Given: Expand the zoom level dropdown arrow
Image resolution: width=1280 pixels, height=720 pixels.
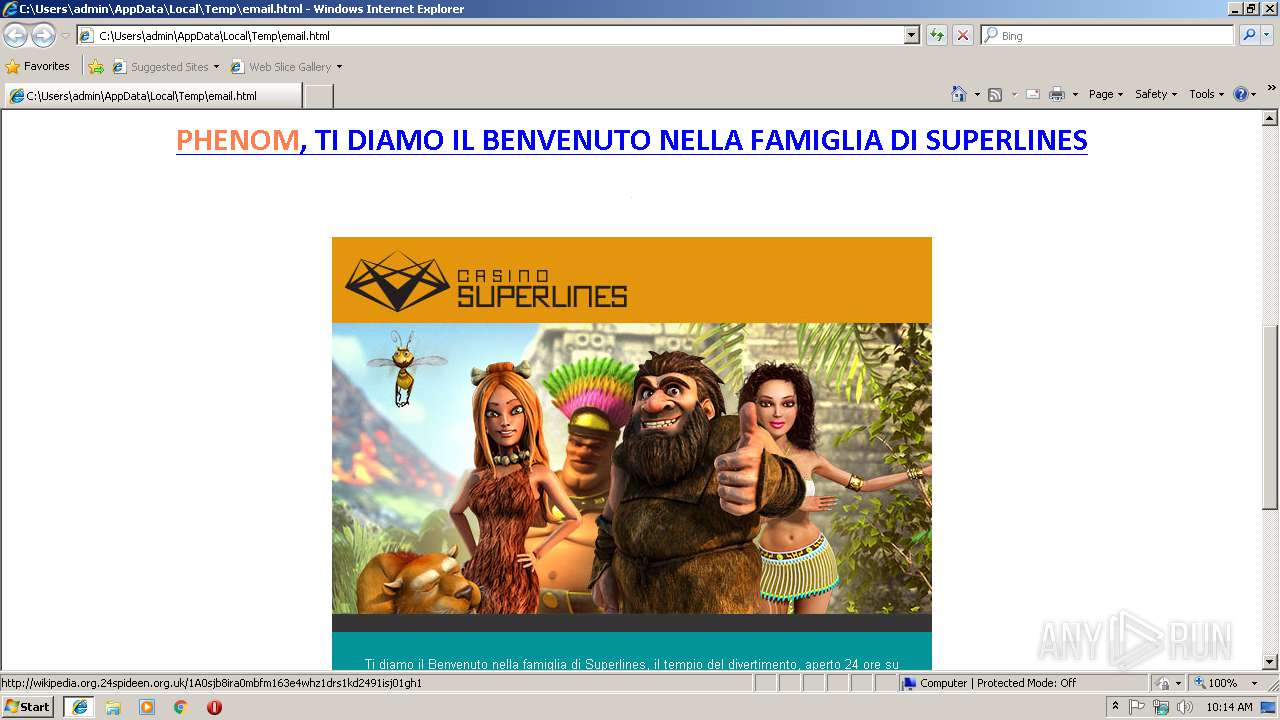Looking at the screenshot, I should 1254,683.
